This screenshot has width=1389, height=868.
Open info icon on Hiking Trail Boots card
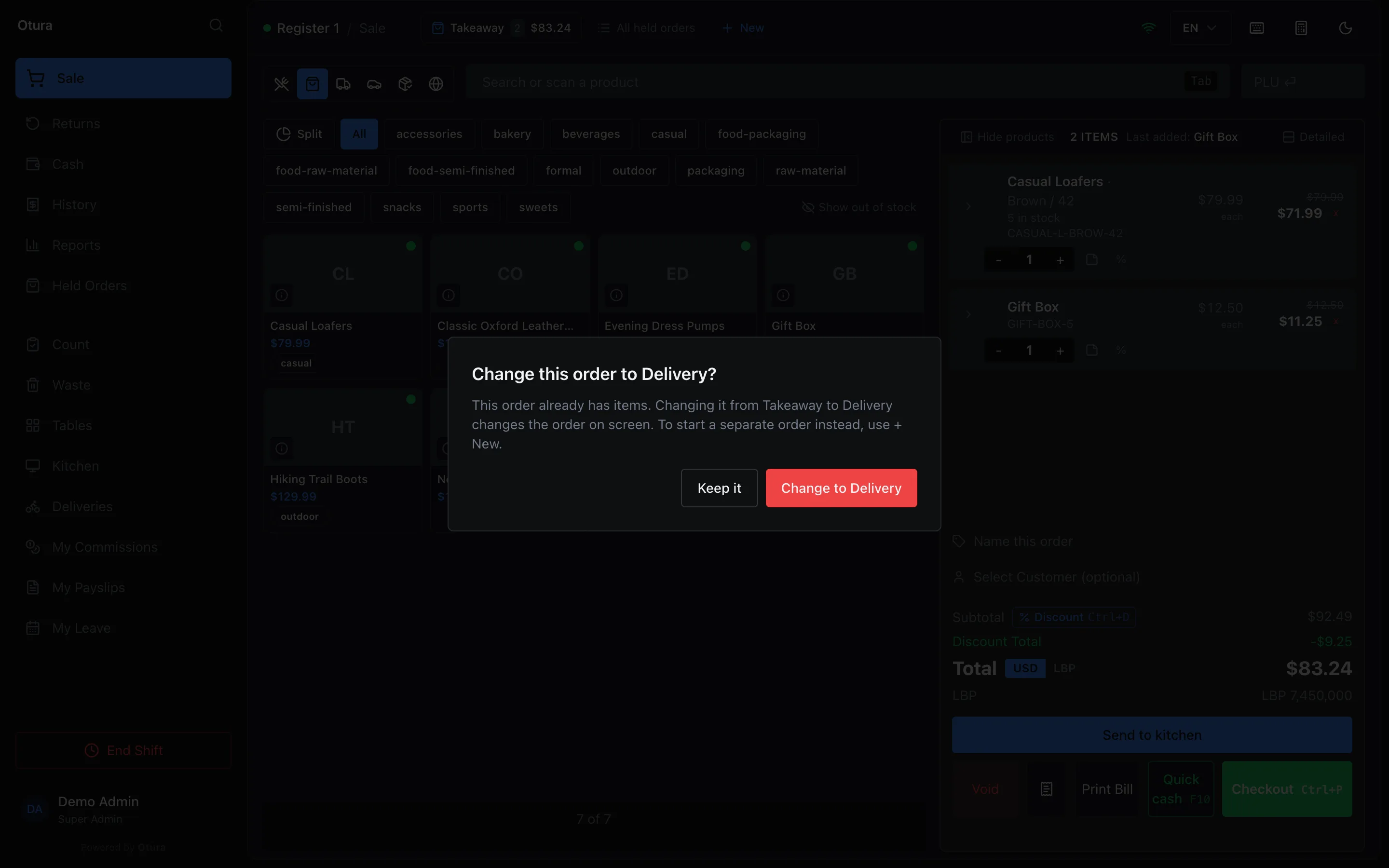pos(281,448)
